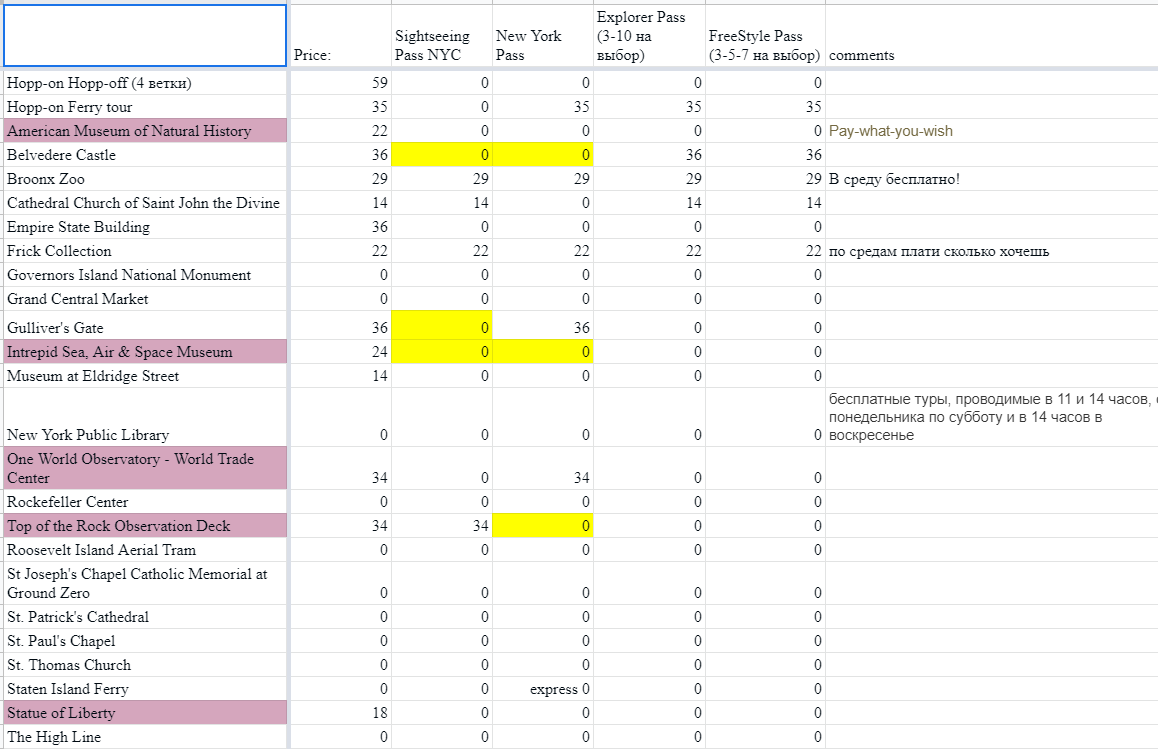Click Statue of Liberty price cell 18
This screenshot has height=749, width=1158.
pos(340,713)
